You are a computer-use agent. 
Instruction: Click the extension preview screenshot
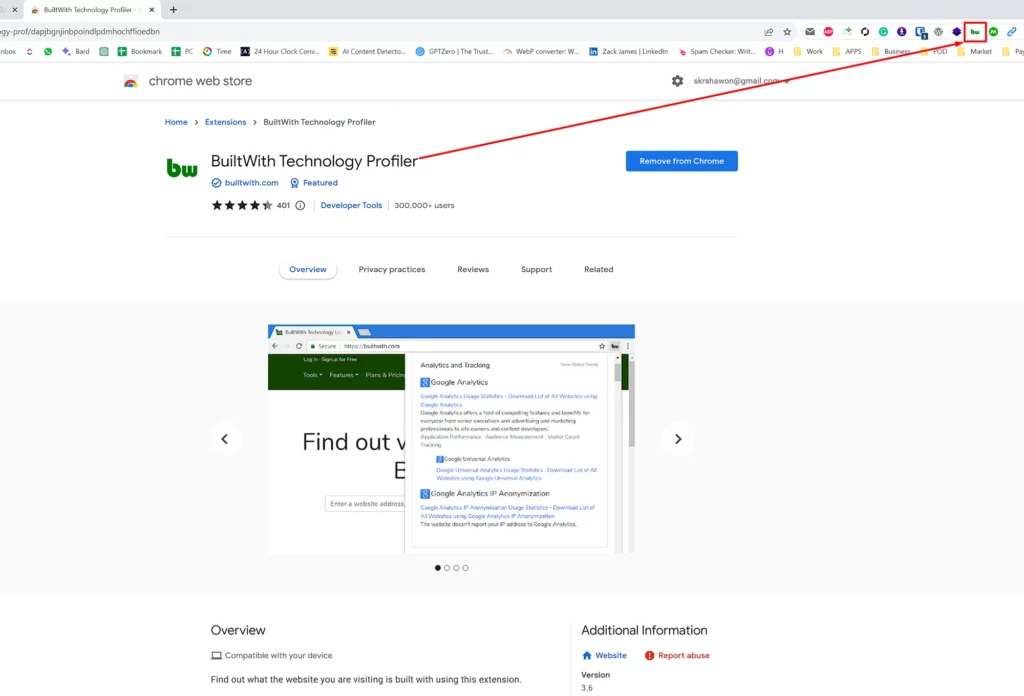(451, 439)
